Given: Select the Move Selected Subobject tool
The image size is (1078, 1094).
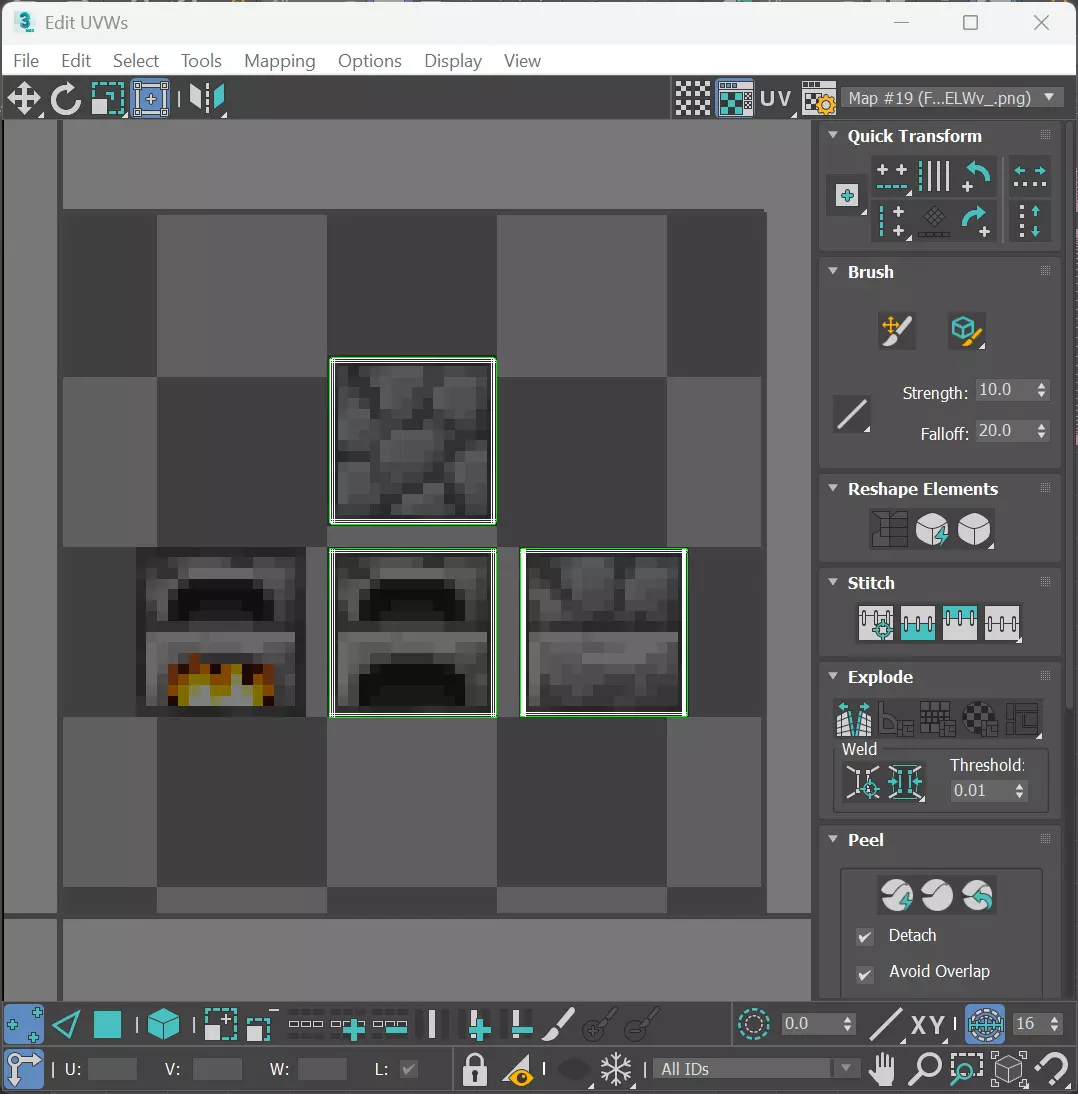Looking at the screenshot, I should [24, 98].
